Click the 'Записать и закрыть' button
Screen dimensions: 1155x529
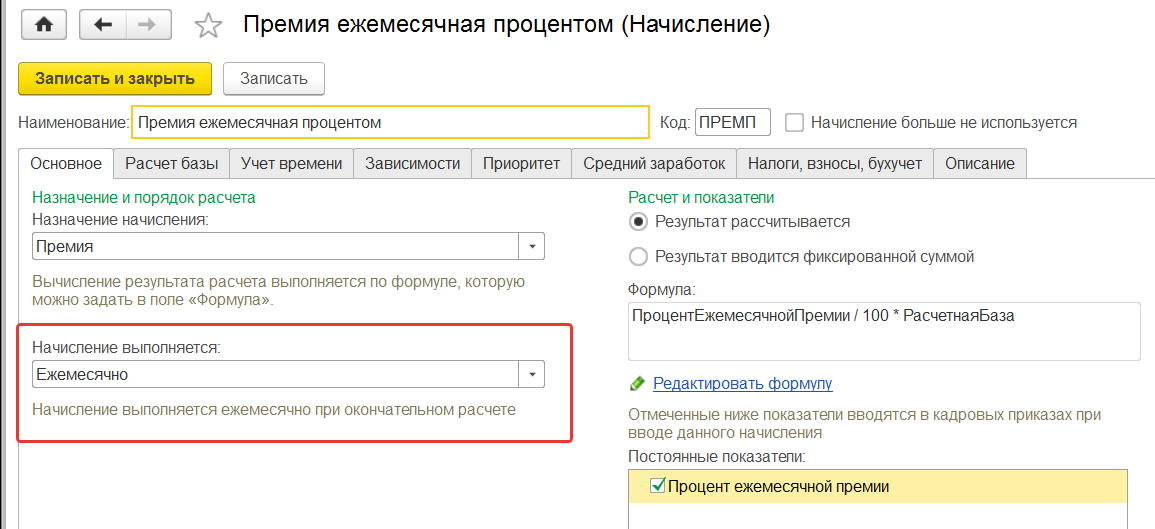coord(115,78)
